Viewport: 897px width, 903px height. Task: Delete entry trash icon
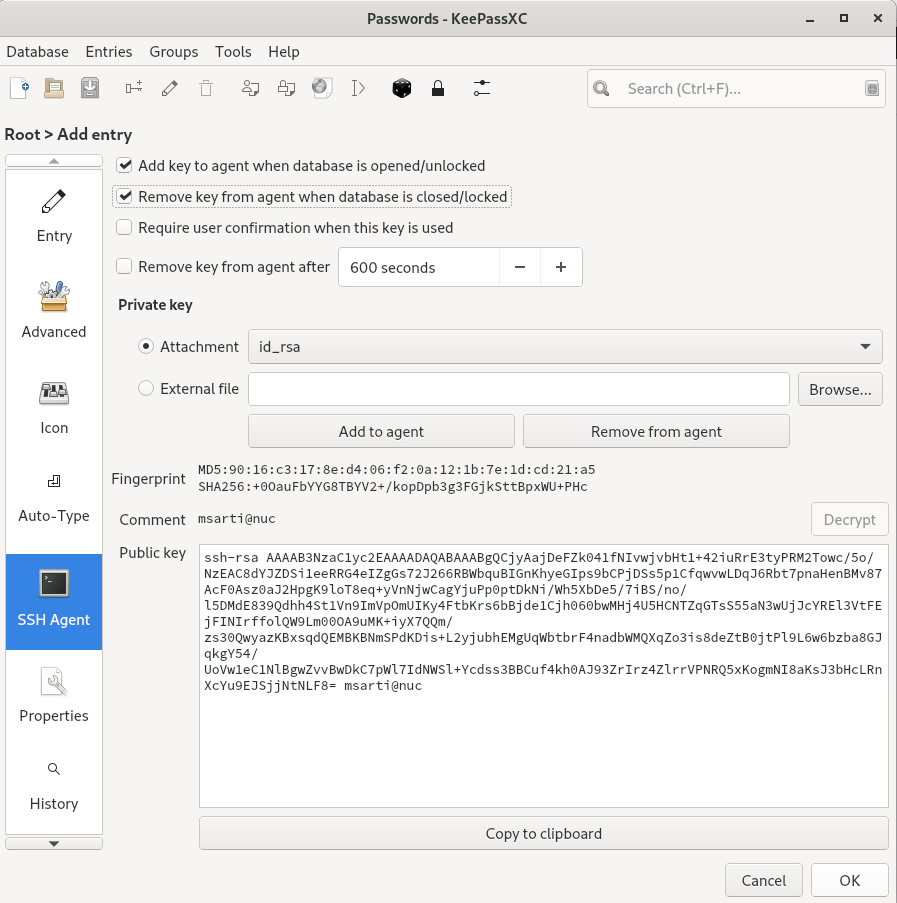[x=206, y=89]
